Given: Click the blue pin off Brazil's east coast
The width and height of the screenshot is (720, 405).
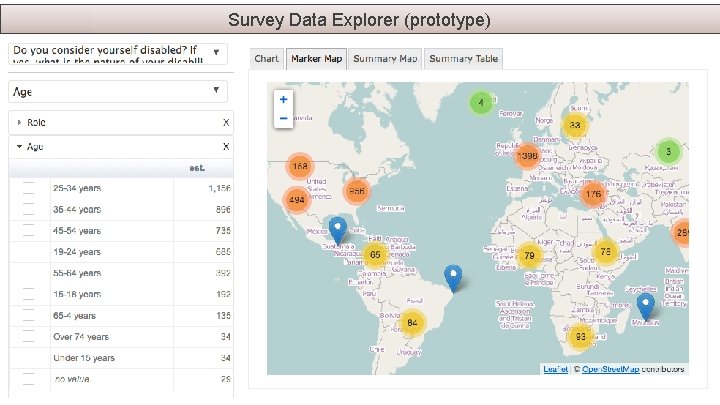Looking at the screenshot, I should click(x=453, y=278).
